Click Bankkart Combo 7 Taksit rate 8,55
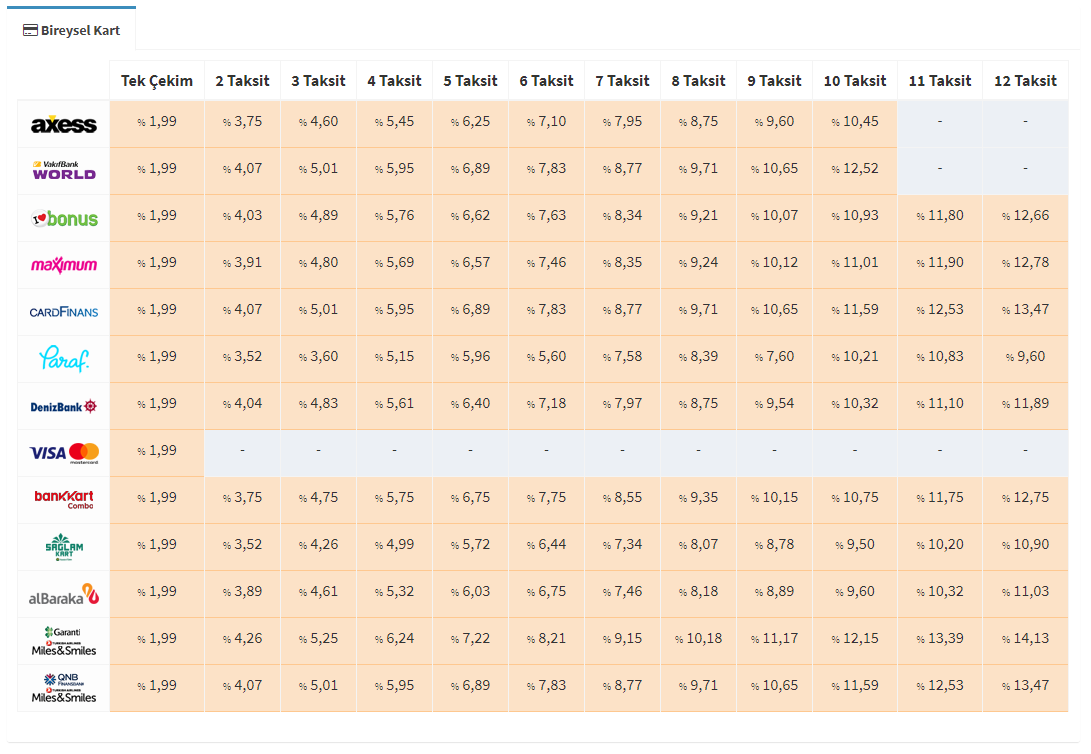 click(x=622, y=498)
